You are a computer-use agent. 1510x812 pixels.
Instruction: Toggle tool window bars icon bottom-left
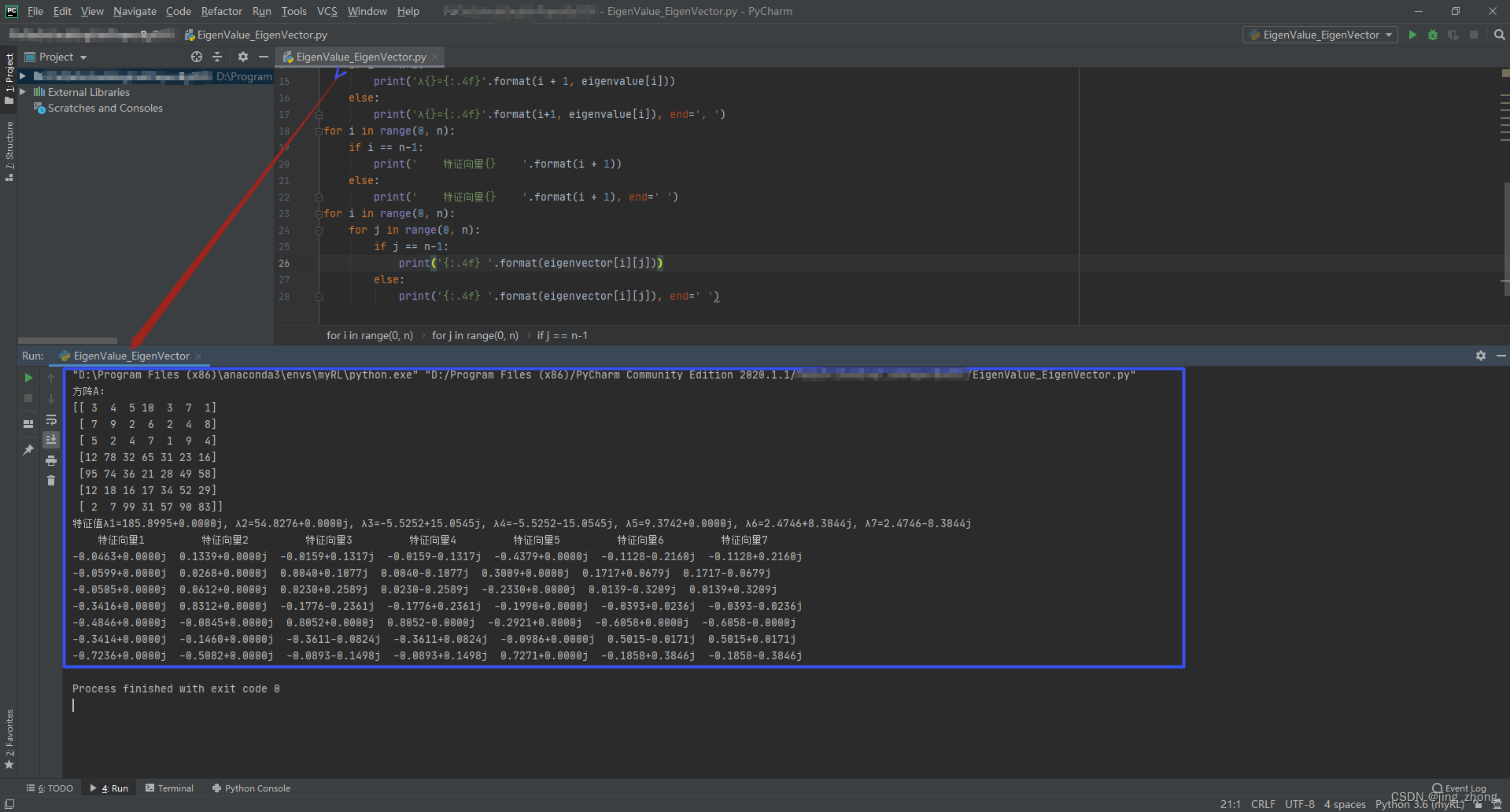click(x=9, y=804)
